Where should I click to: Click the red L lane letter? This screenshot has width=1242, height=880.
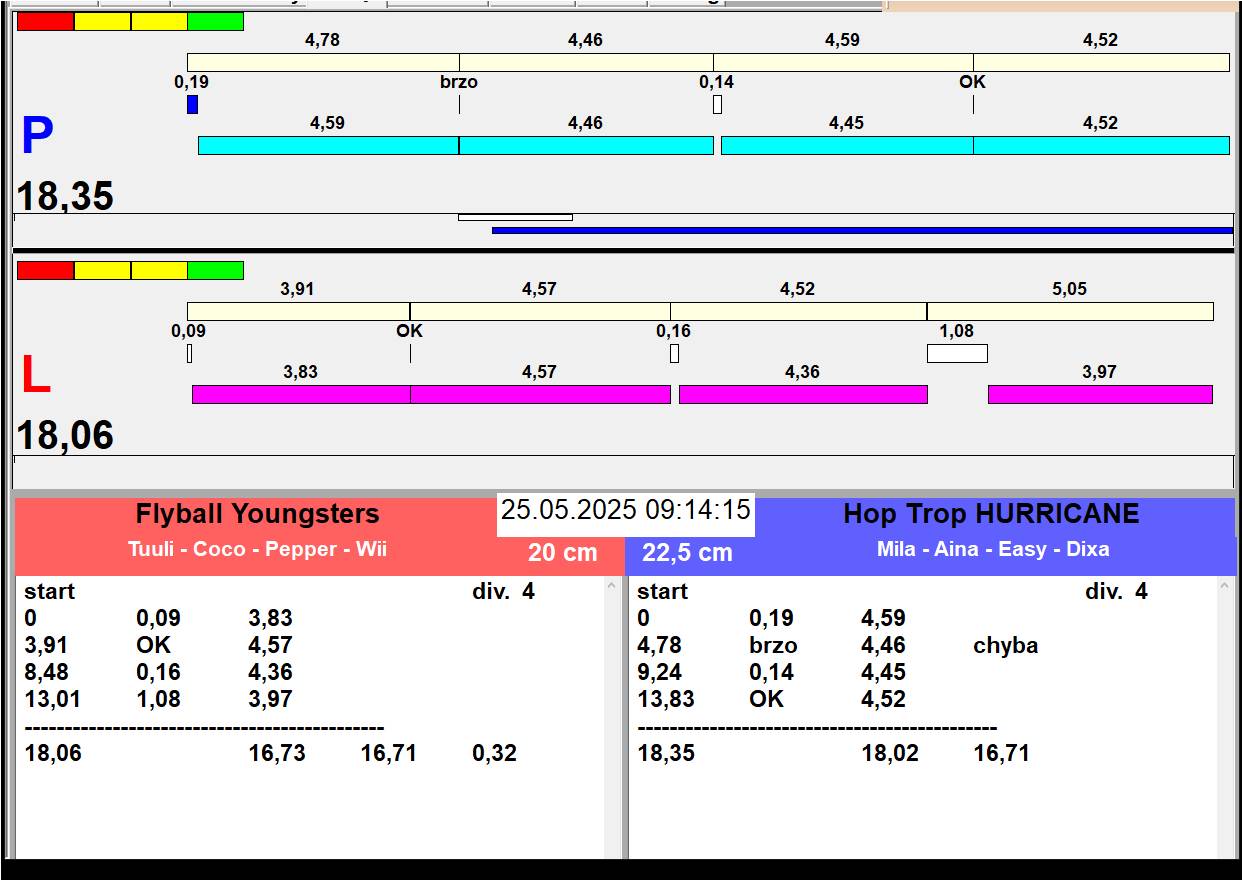(x=35, y=375)
